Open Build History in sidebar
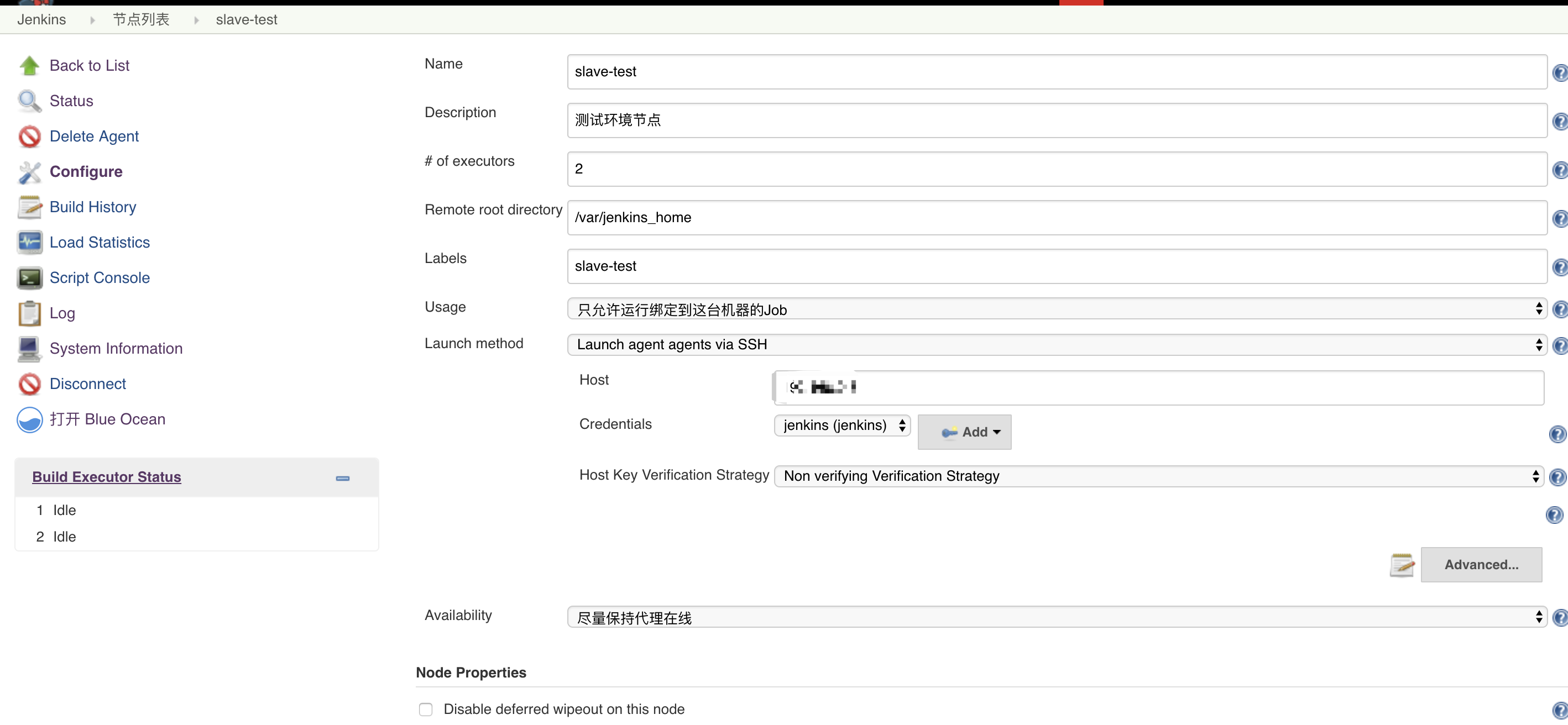Image resolution: width=1568 pixels, height=725 pixels. [92, 207]
